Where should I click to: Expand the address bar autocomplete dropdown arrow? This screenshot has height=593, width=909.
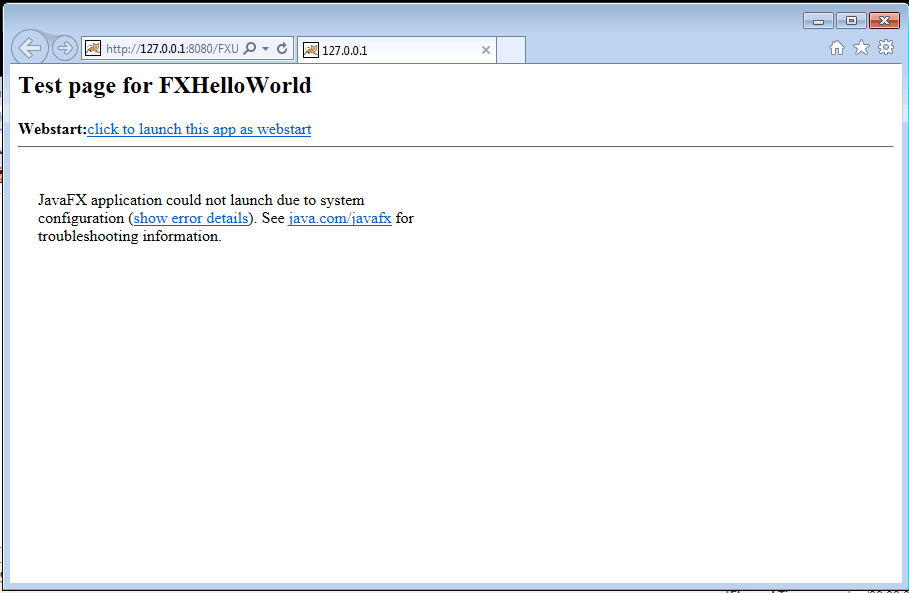(266, 48)
